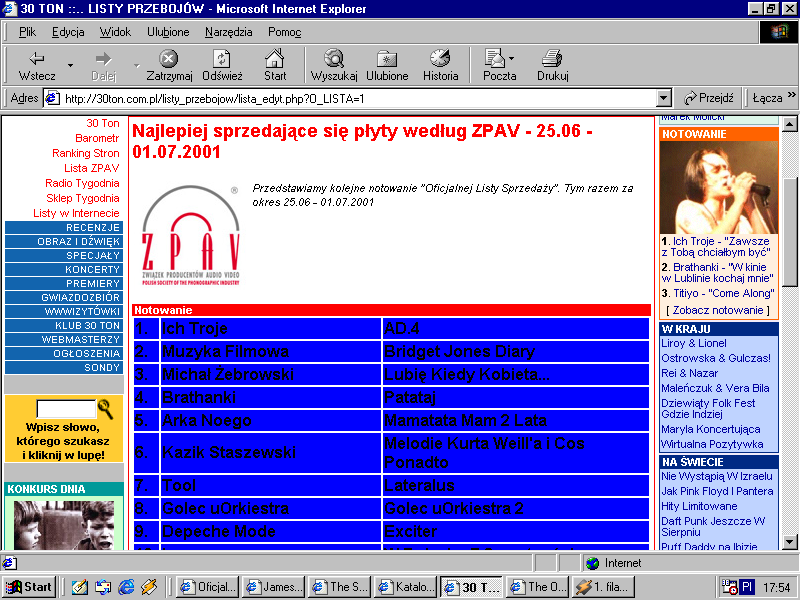Click the Ich Troje chart entry
Image resolution: width=800 pixels, height=600 pixels.
(194, 329)
